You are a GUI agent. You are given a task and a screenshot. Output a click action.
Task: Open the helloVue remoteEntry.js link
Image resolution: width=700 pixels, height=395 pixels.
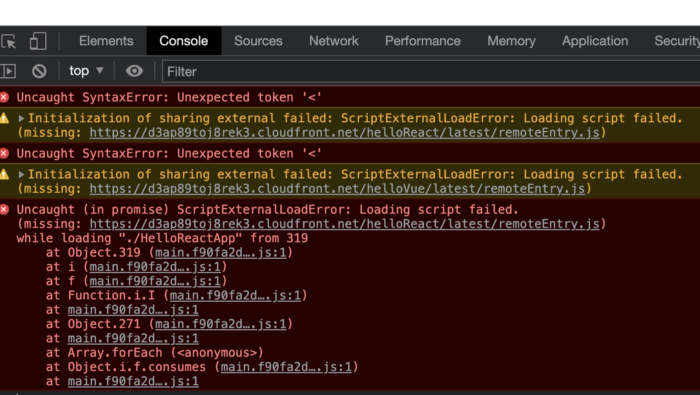pos(337,189)
